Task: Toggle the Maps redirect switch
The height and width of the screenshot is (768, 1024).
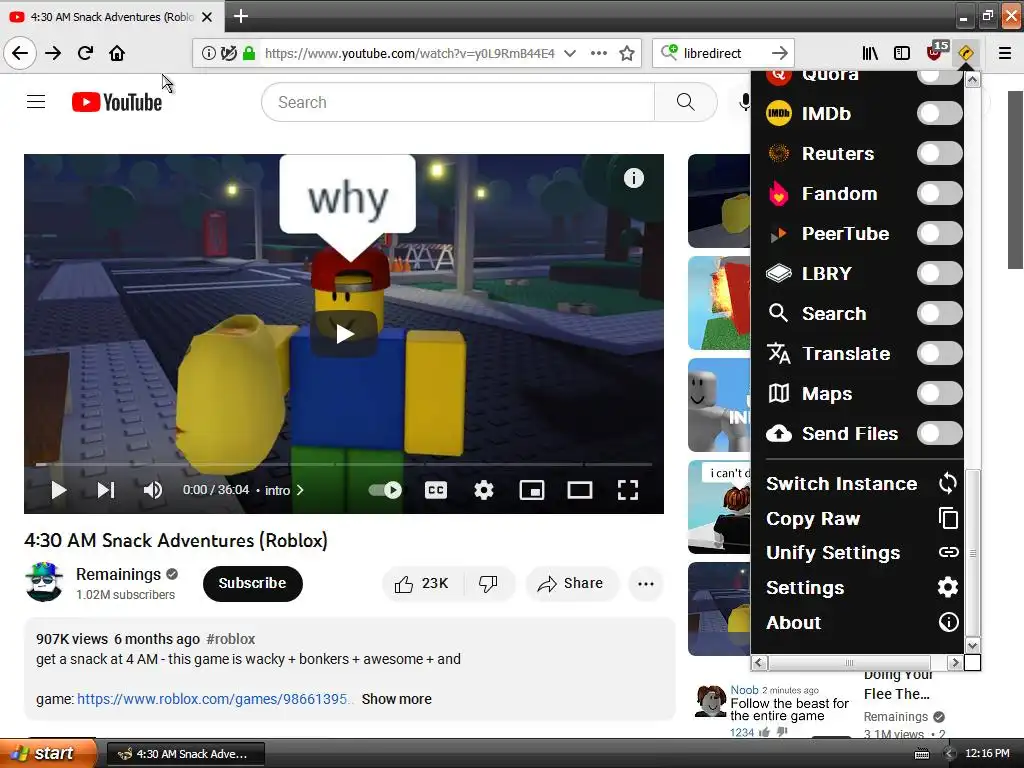Action: [x=939, y=393]
